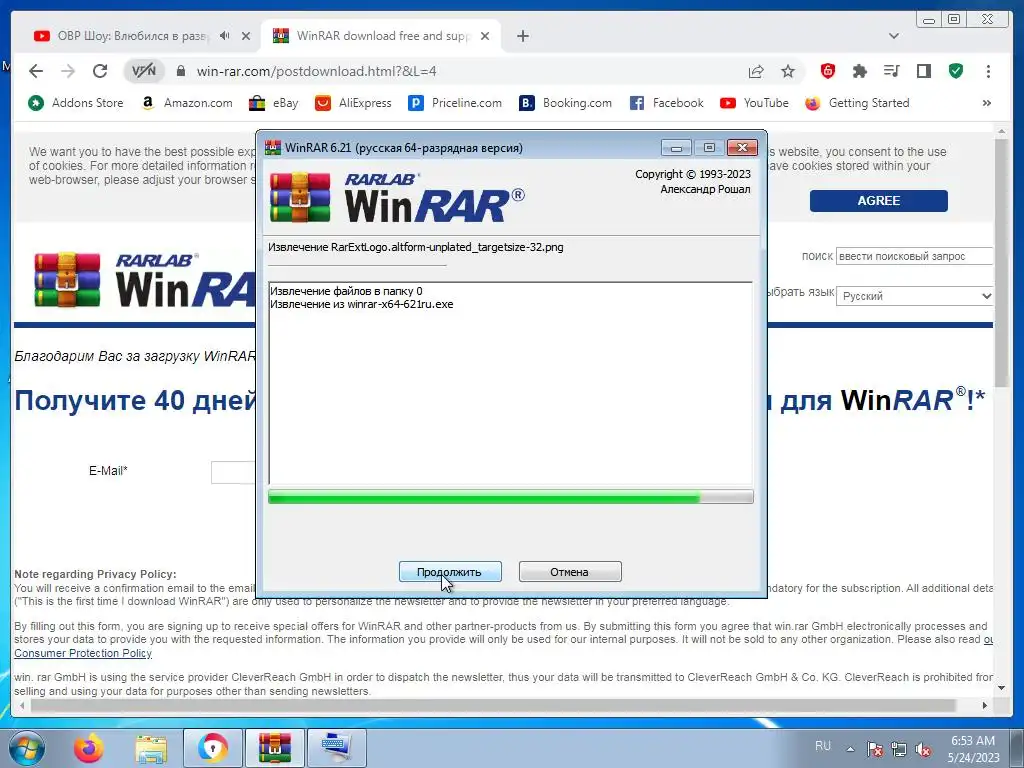Open the Booking.com bookmark
The height and width of the screenshot is (768, 1024).
tap(566, 103)
